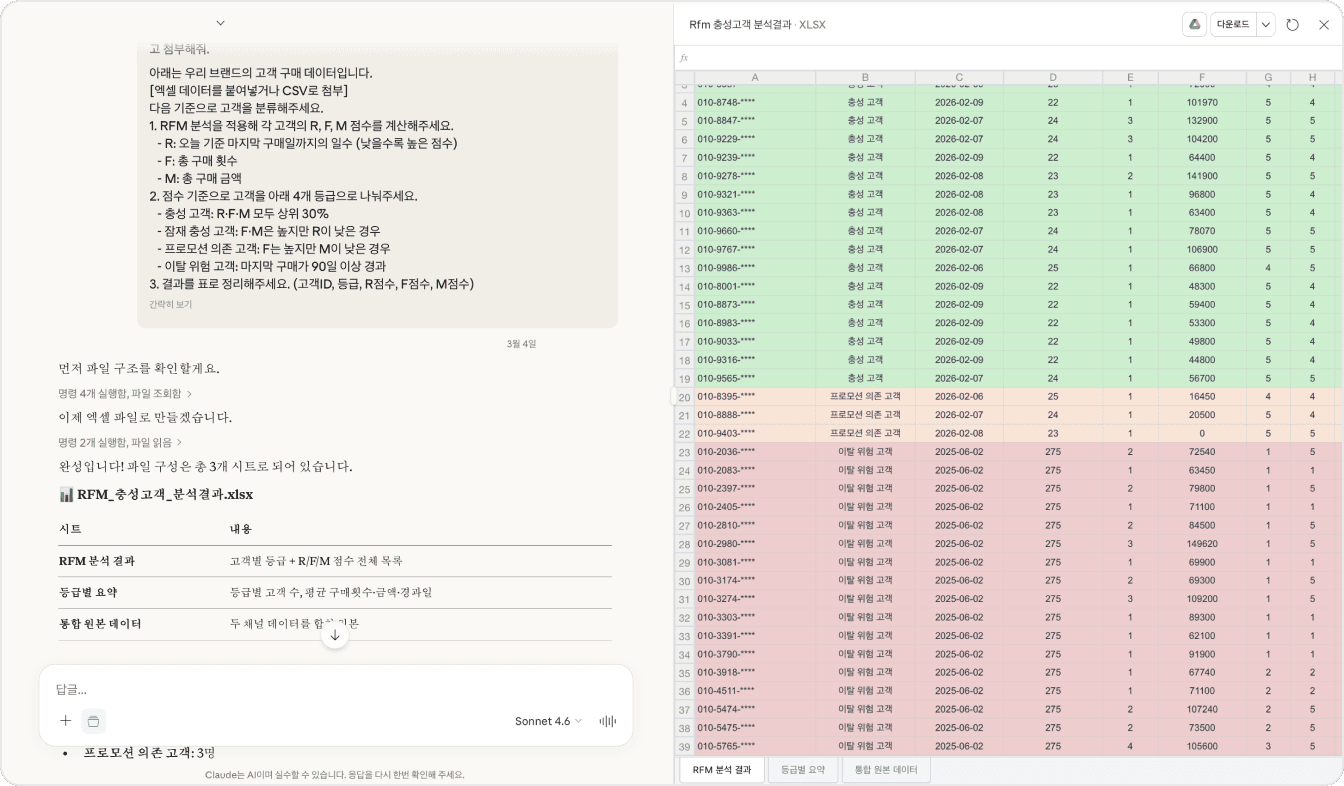Click the plus attach icon in reply box
The image size is (1344, 786).
[66, 721]
